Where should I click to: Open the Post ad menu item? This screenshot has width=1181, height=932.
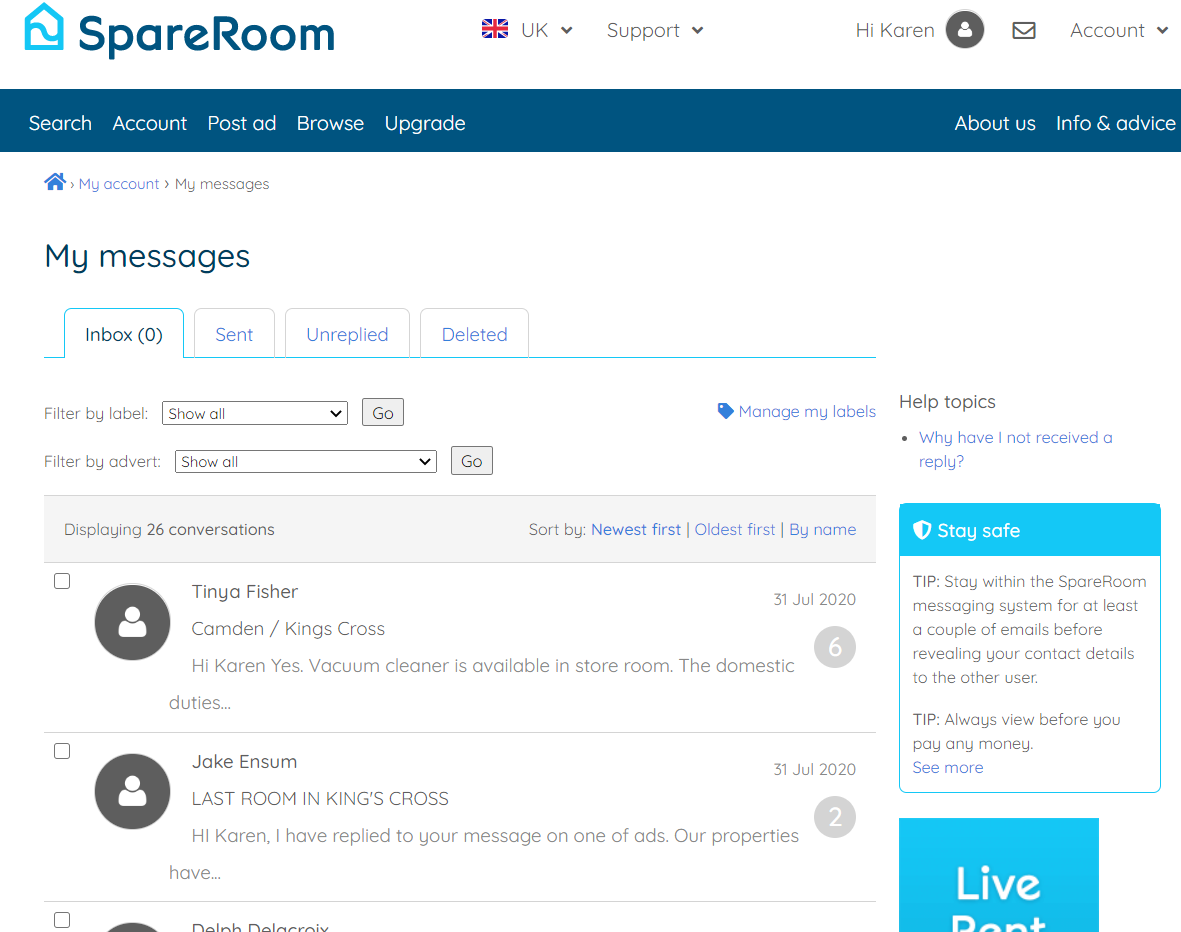tap(242, 123)
